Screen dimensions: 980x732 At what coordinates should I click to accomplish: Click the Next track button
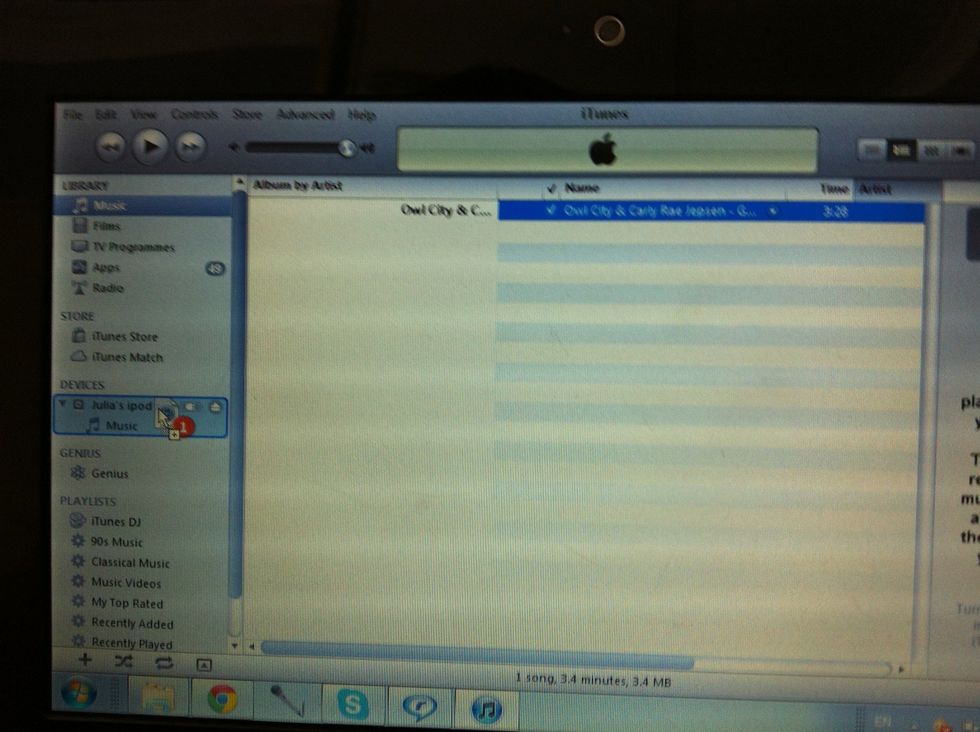190,147
